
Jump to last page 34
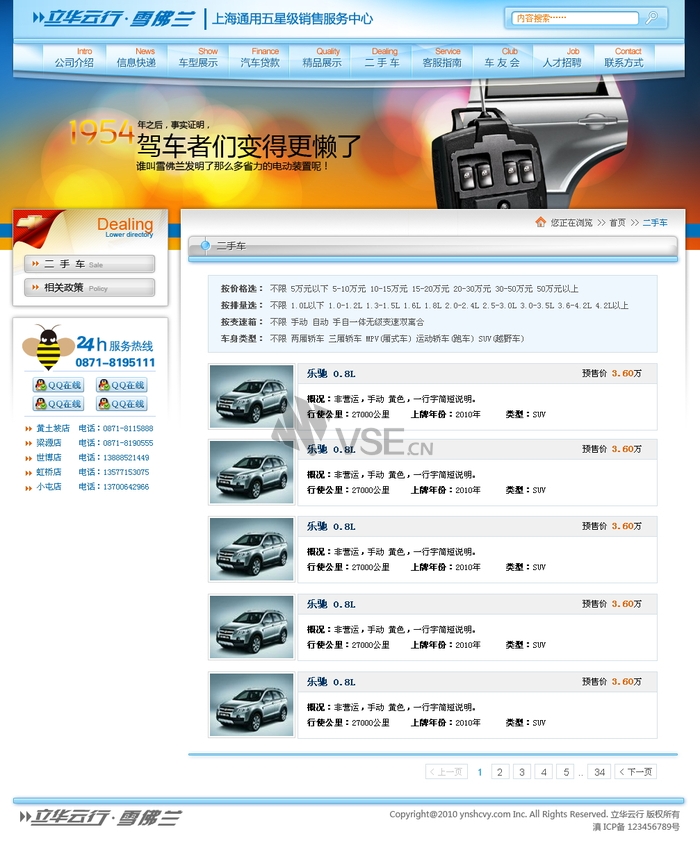(x=599, y=772)
